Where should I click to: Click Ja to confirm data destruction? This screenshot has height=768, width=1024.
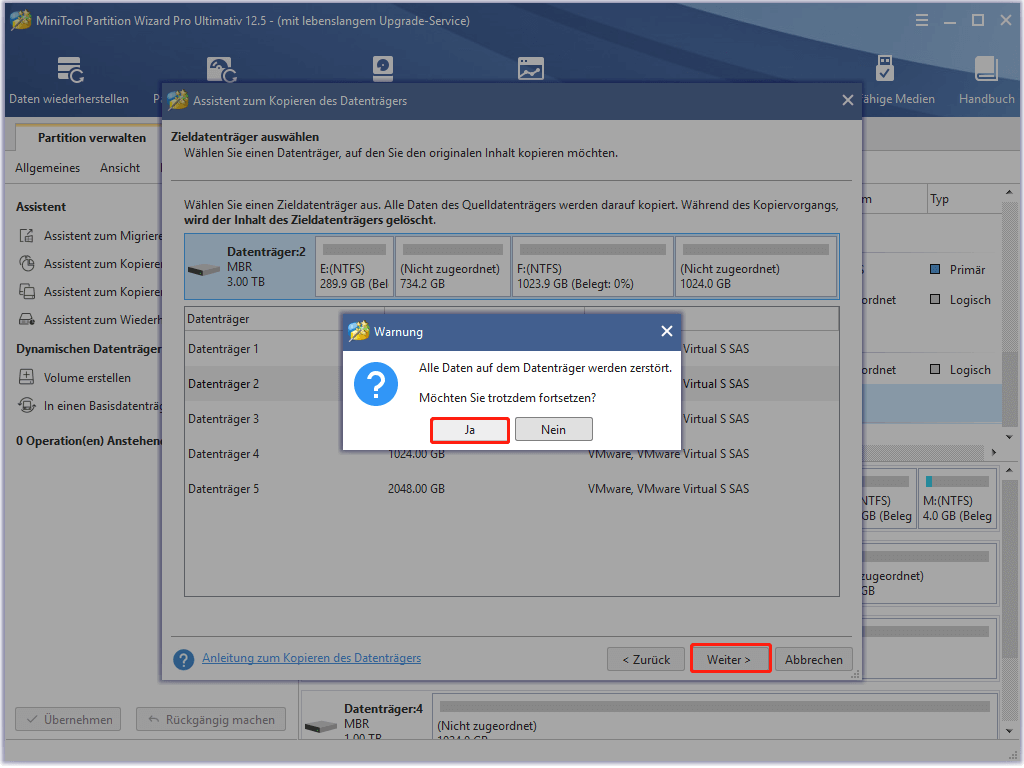[470, 430]
